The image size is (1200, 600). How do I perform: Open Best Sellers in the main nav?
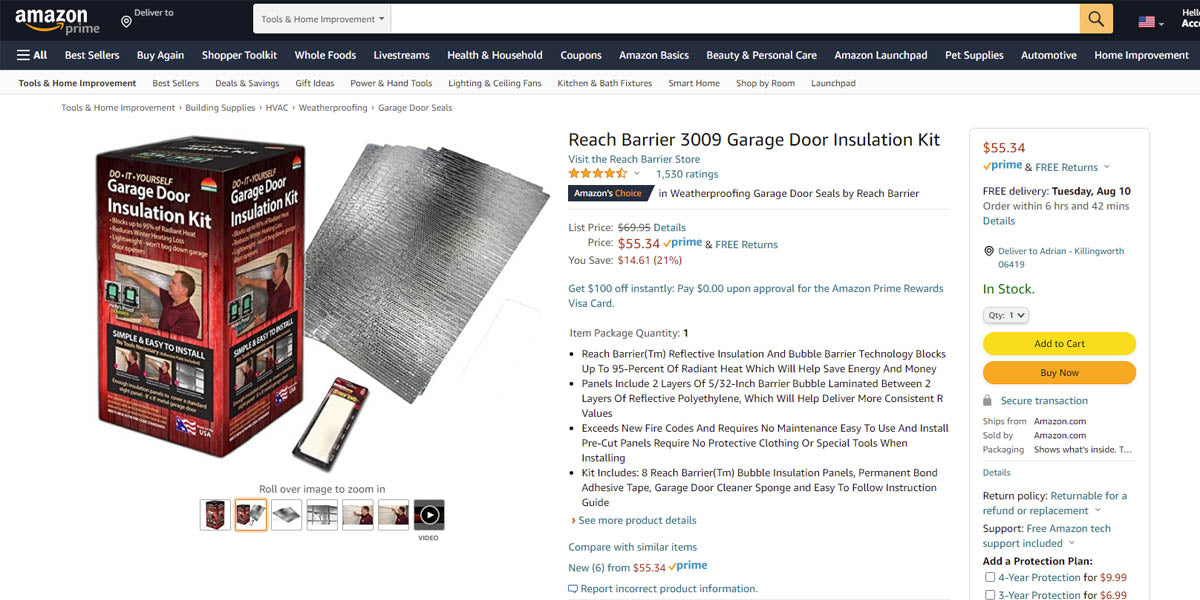tap(92, 55)
